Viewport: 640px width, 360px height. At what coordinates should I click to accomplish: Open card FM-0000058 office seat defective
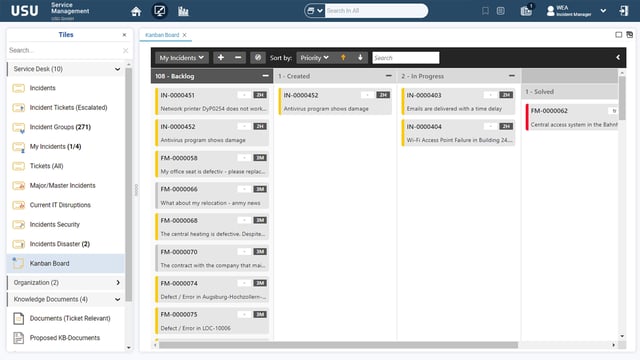[x=212, y=164]
